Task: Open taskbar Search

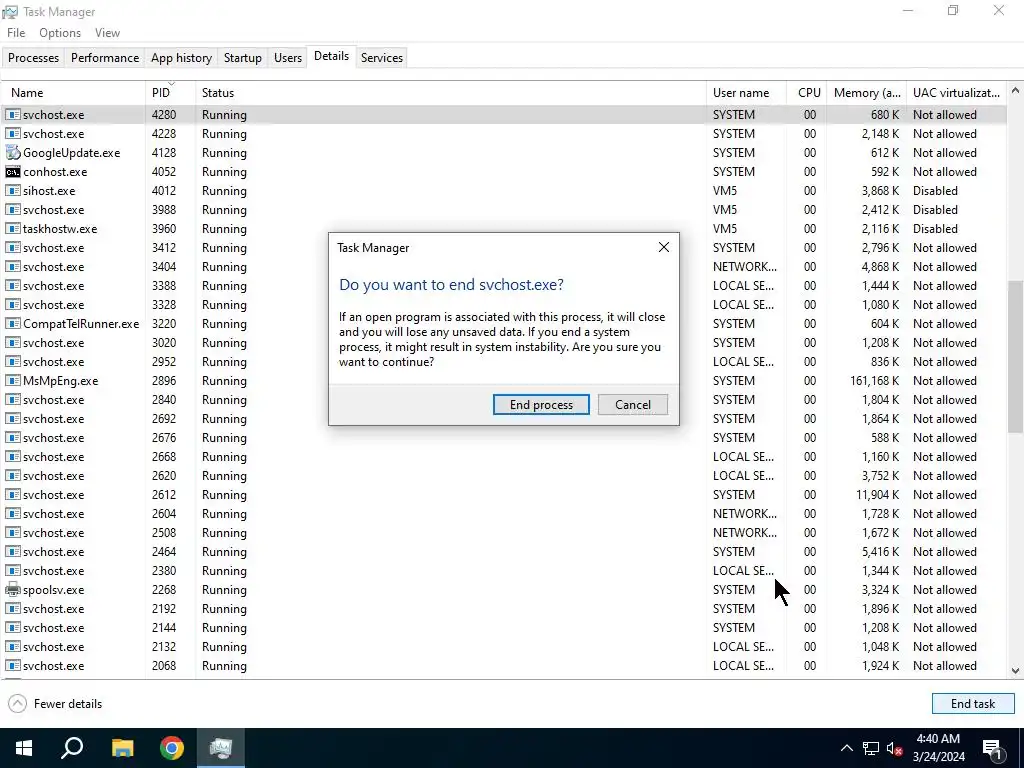Action: pos(72,748)
